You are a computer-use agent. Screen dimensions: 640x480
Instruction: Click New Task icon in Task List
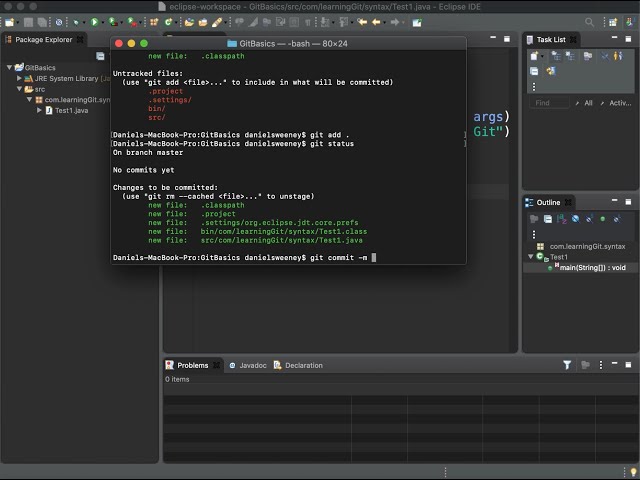534,56
